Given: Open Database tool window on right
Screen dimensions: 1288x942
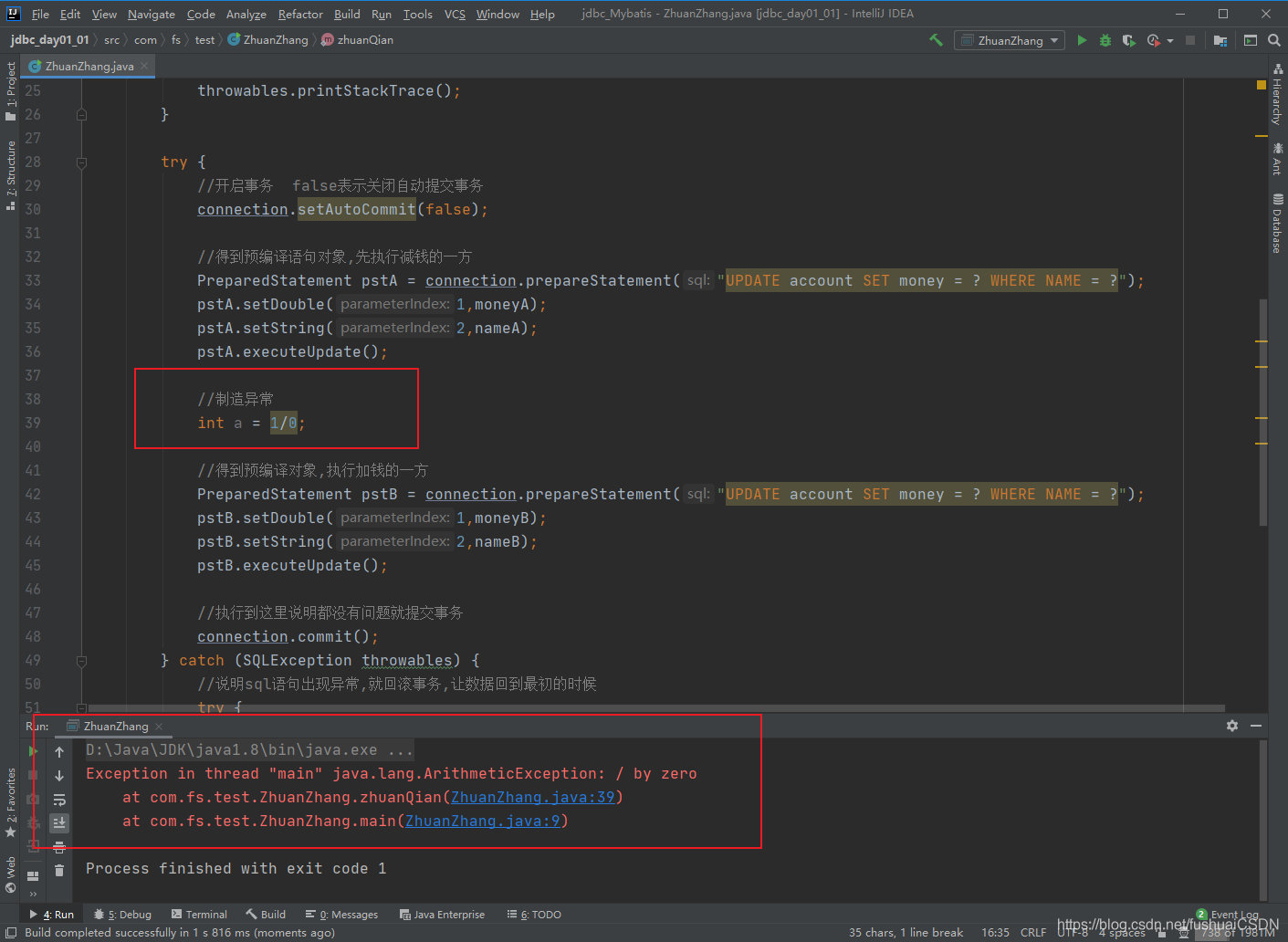Looking at the screenshot, I should tap(1277, 224).
